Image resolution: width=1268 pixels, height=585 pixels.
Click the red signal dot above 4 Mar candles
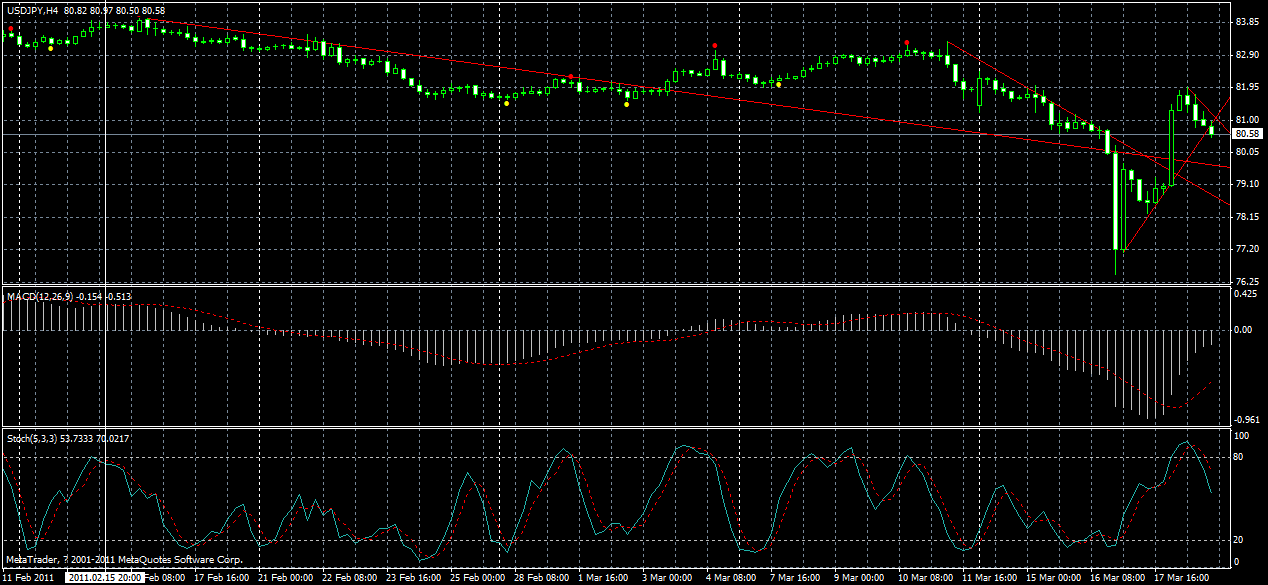tap(715, 45)
